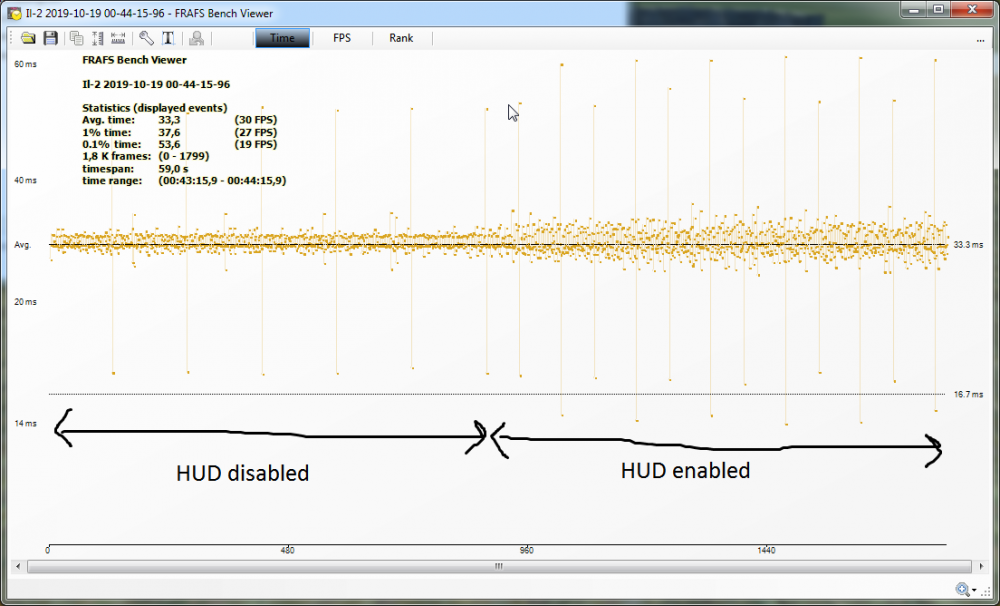Save the chart with the floppy disk icon
Viewport: 1000px width, 606px height.
[50, 38]
